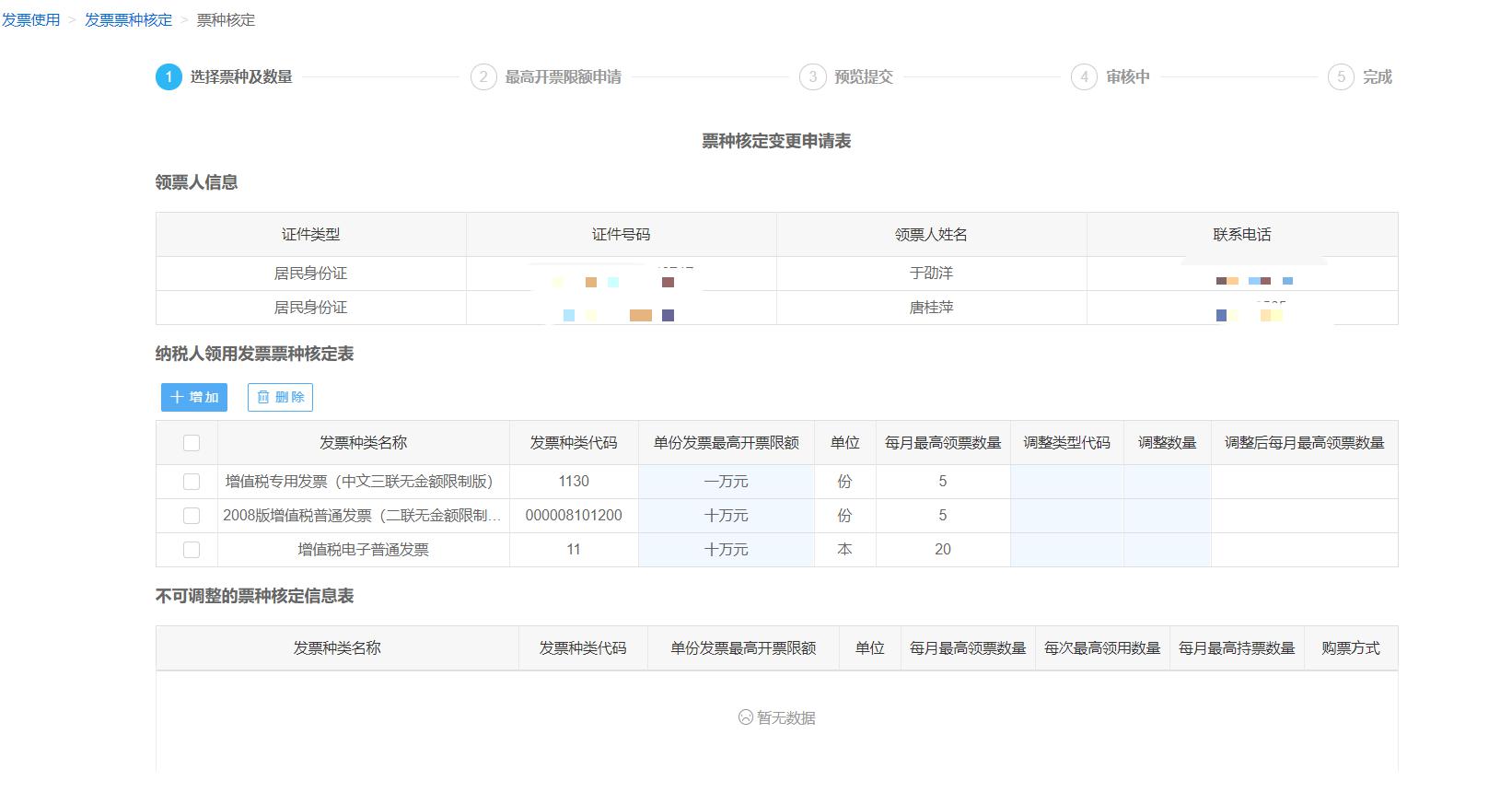This screenshot has height=804, width=1512.
Task: Click the 增值税电子普通发票 name cell
Action: pos(363,550)
